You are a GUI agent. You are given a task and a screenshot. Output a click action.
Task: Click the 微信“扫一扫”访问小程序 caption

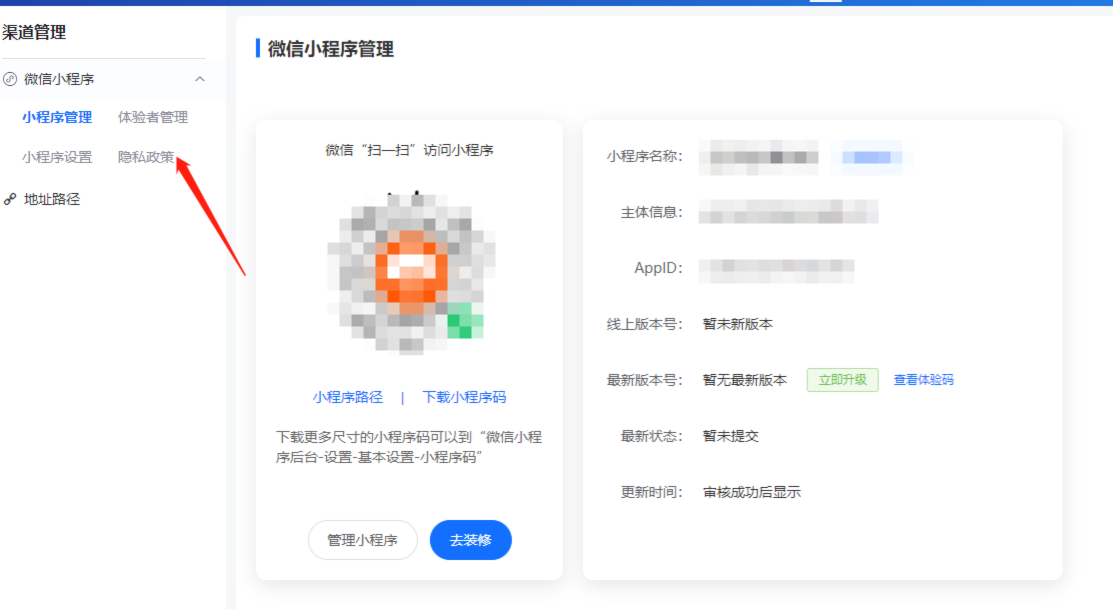click(410, 150)
